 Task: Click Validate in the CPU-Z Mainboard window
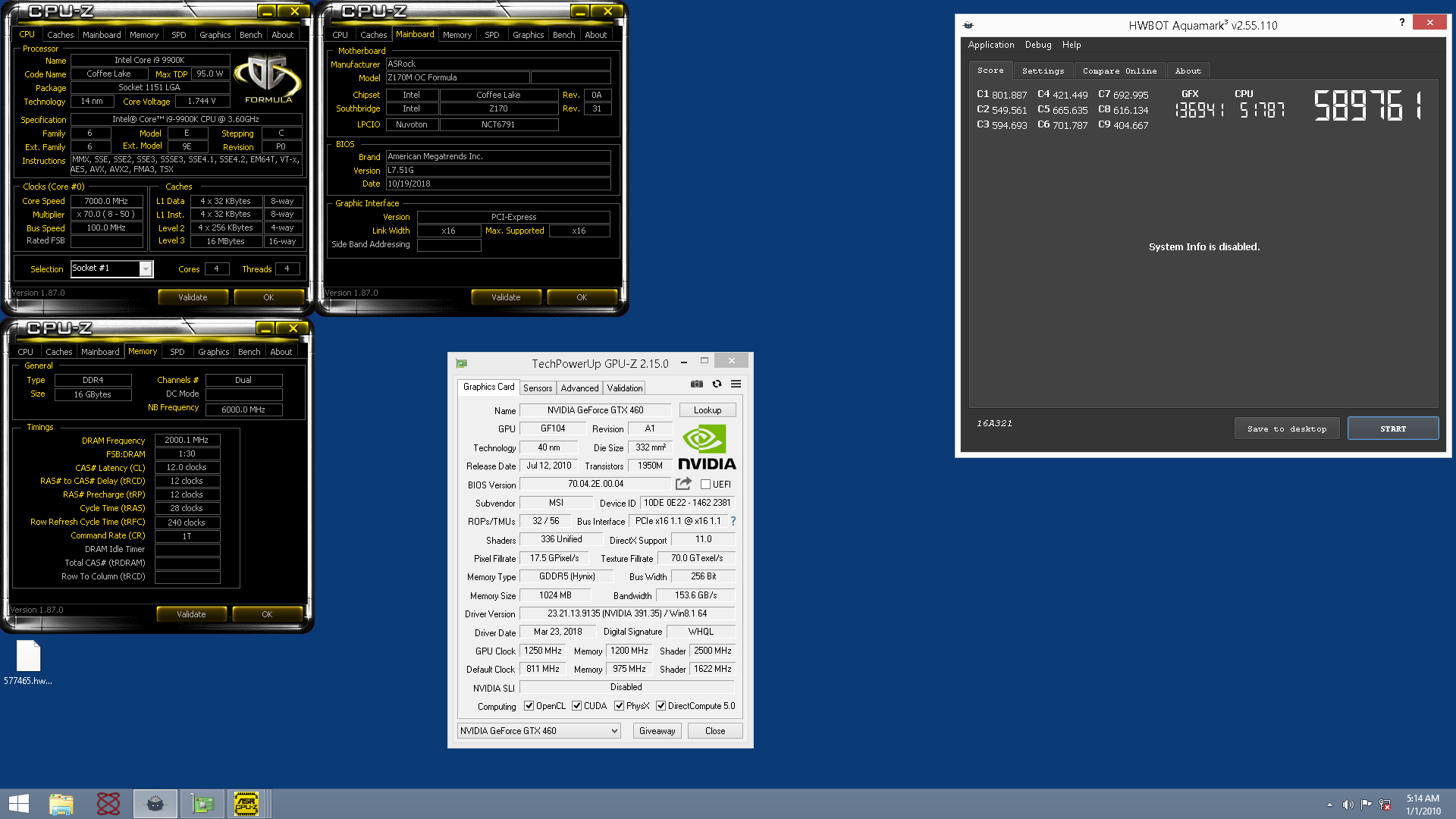(x=506, y=297)
